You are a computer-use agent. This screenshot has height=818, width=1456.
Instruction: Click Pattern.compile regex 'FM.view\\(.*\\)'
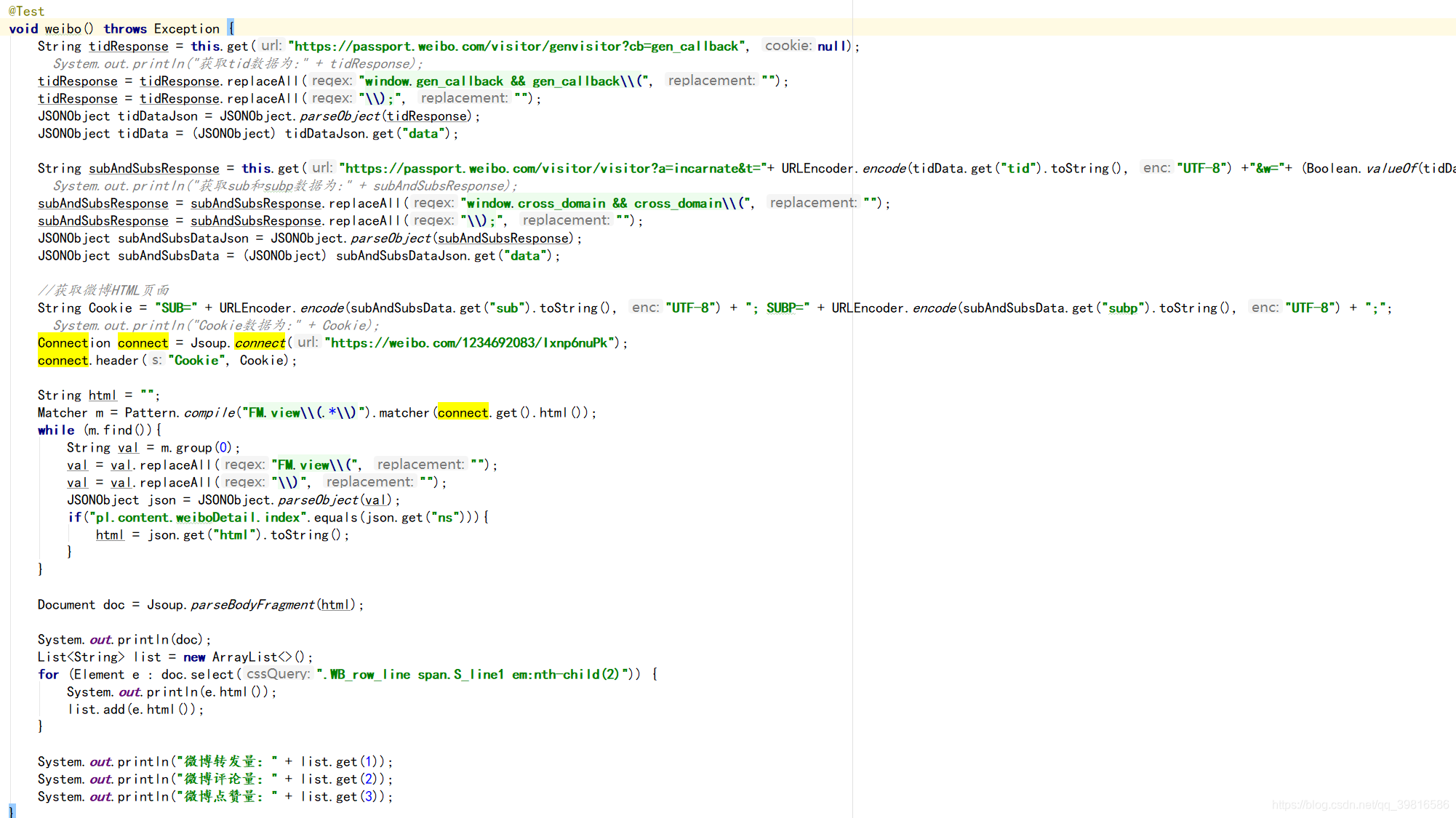(x=302, y=412)
